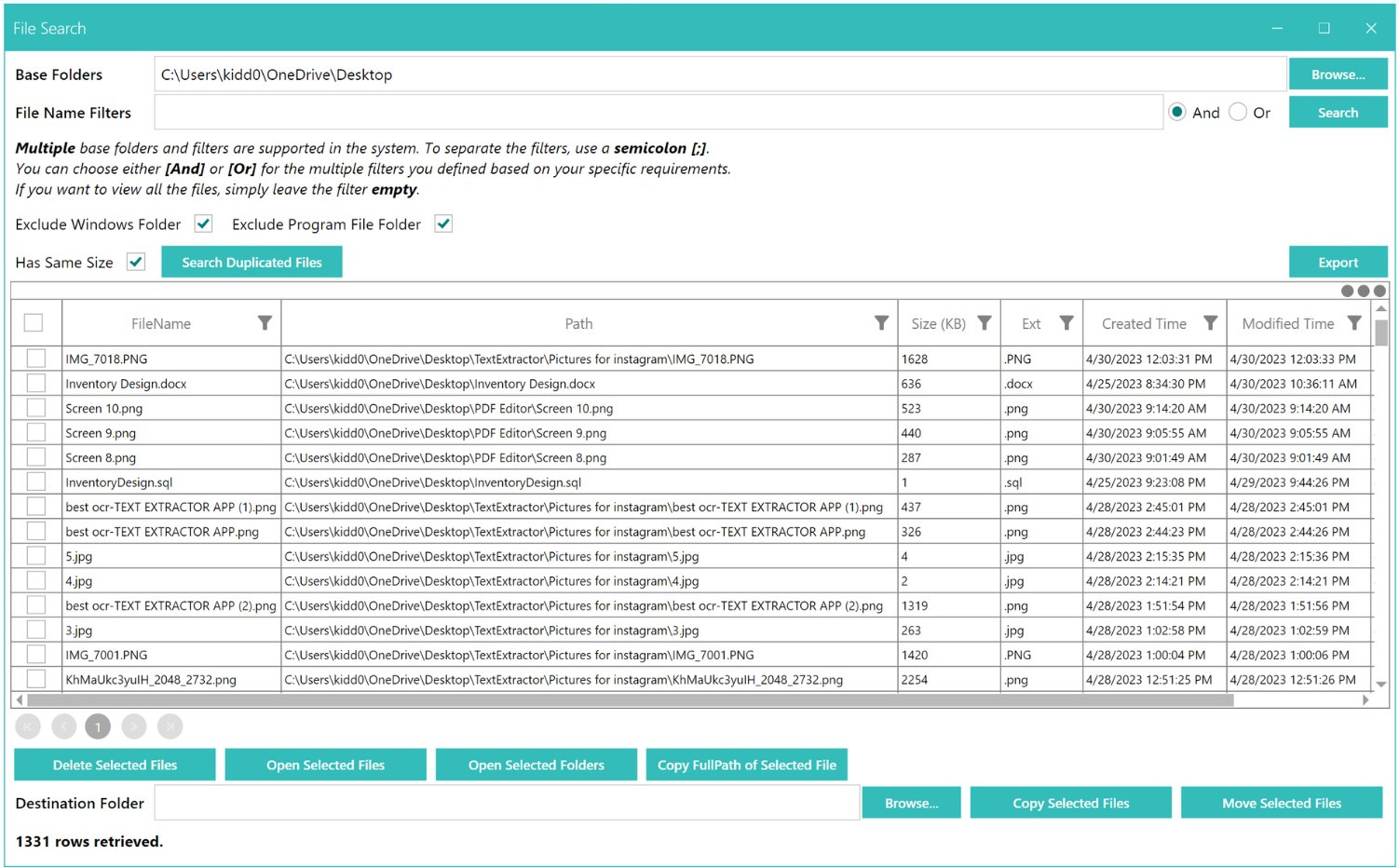The image size is (1399, 868).
Task: Tick the 3.jpg row checkbox
Action: click(x=36, y=630)
